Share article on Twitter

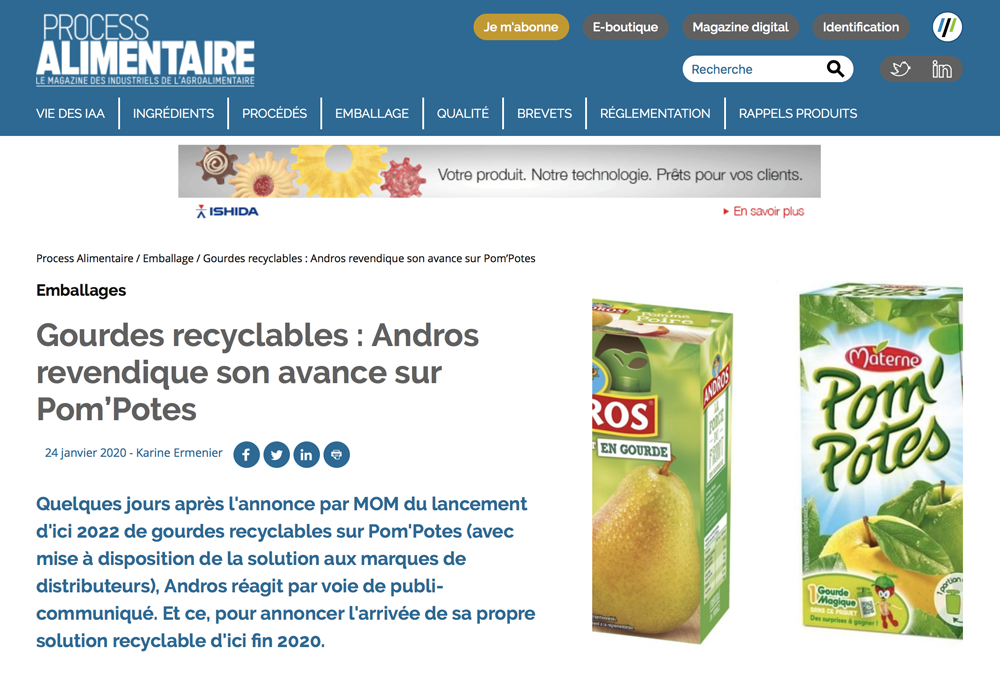click(x=276, y=455)
